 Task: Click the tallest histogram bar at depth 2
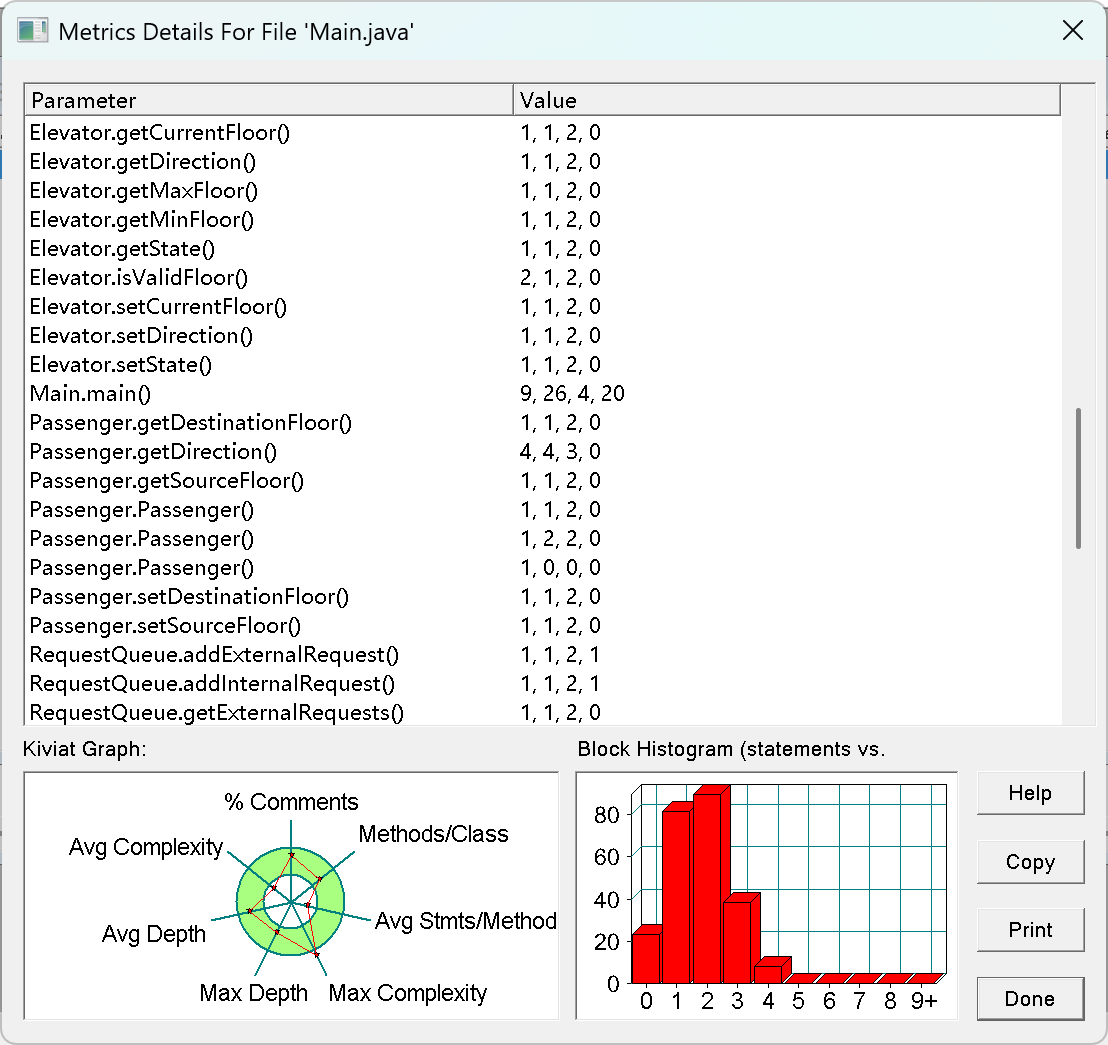coord(708,887)
